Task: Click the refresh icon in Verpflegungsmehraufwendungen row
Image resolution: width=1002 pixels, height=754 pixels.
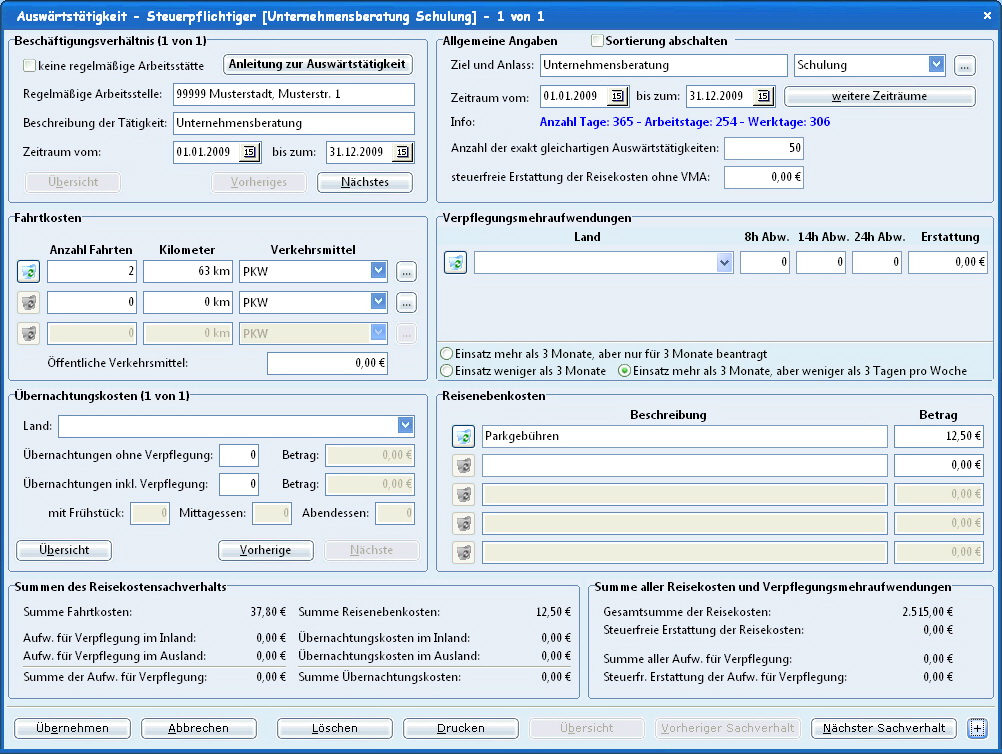Action: (455, 262)
